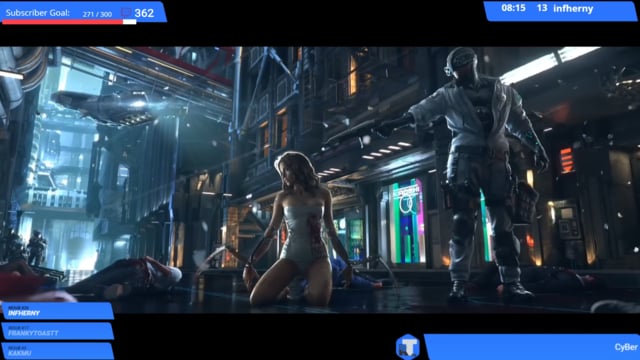Viewport: 640px width, 360px height.
Task: Click the green neon storefront sign in video
Action: point(406,221)
